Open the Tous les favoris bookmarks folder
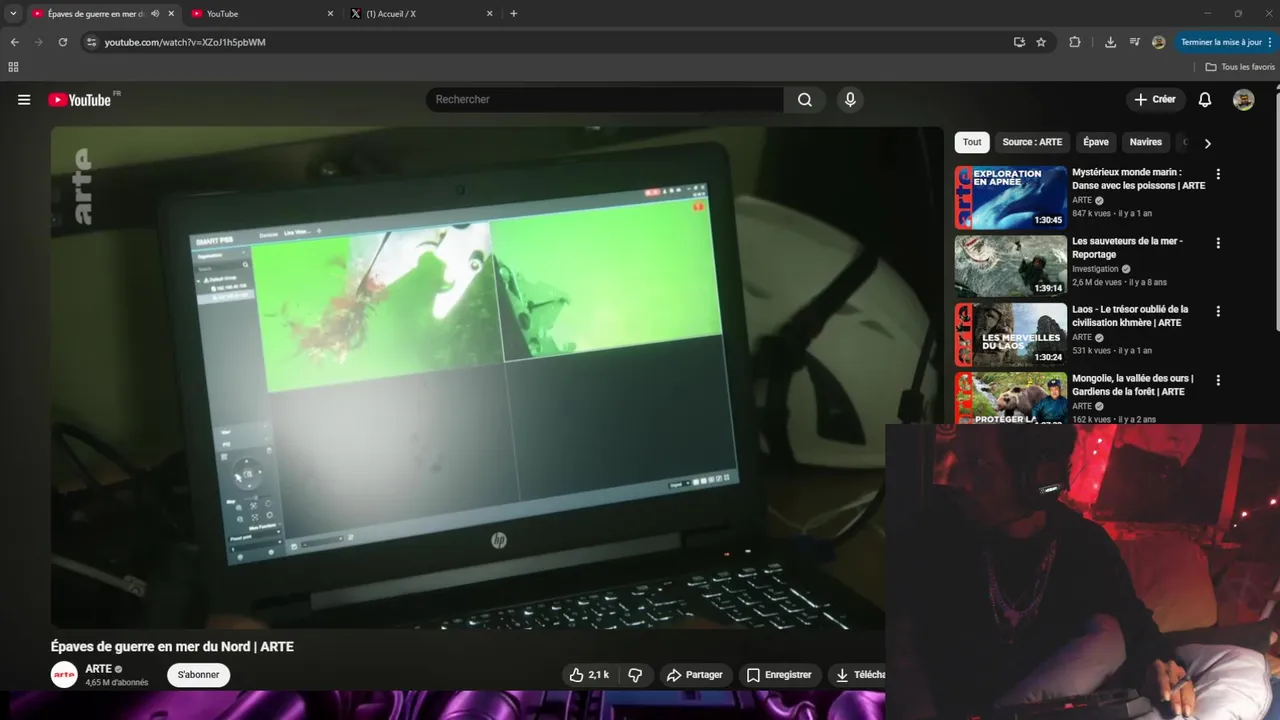Viewport: 1280px width, 720px height. click(1240, 67)
